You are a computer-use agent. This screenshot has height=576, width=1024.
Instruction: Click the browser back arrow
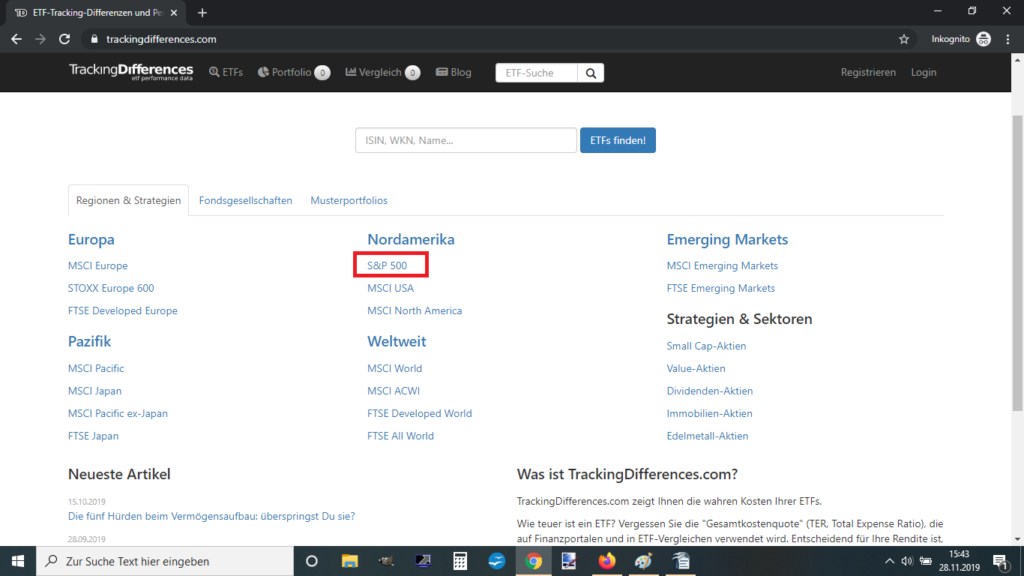pyautogui.click(x=16, y=39)
